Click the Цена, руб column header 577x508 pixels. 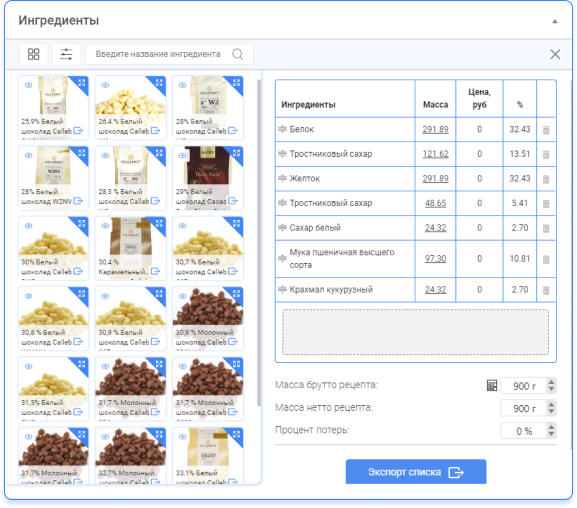click(x=479, y=99)
